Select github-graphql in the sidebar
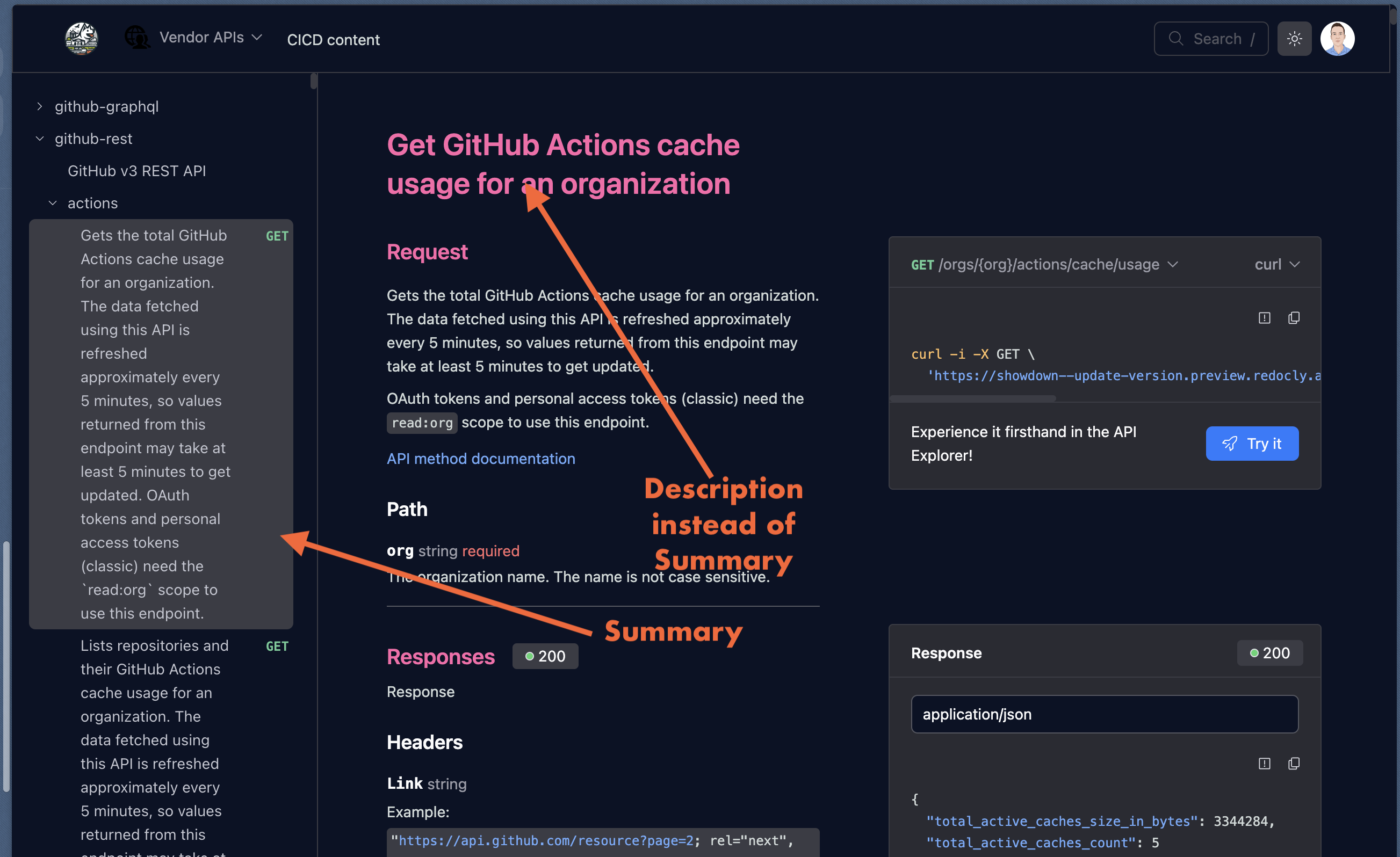Viewport: 1400px width, 857px height. click(x=107, y=106)
